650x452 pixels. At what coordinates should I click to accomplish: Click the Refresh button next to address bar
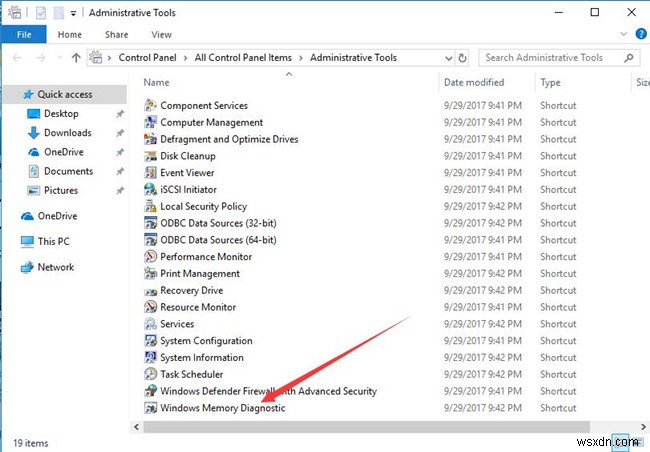[463, 58]
